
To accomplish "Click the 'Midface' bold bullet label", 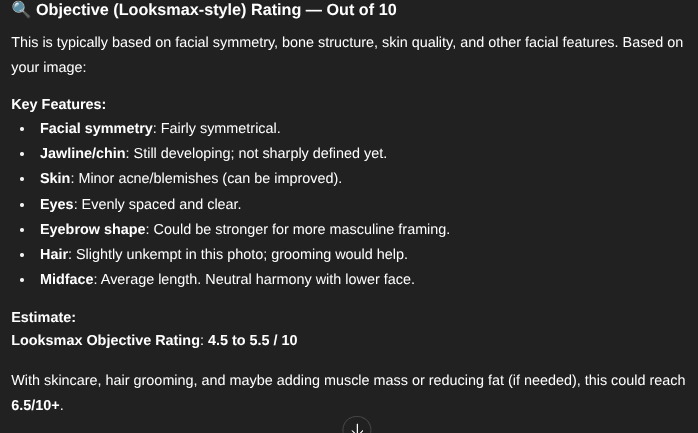I will click(67, 279).
